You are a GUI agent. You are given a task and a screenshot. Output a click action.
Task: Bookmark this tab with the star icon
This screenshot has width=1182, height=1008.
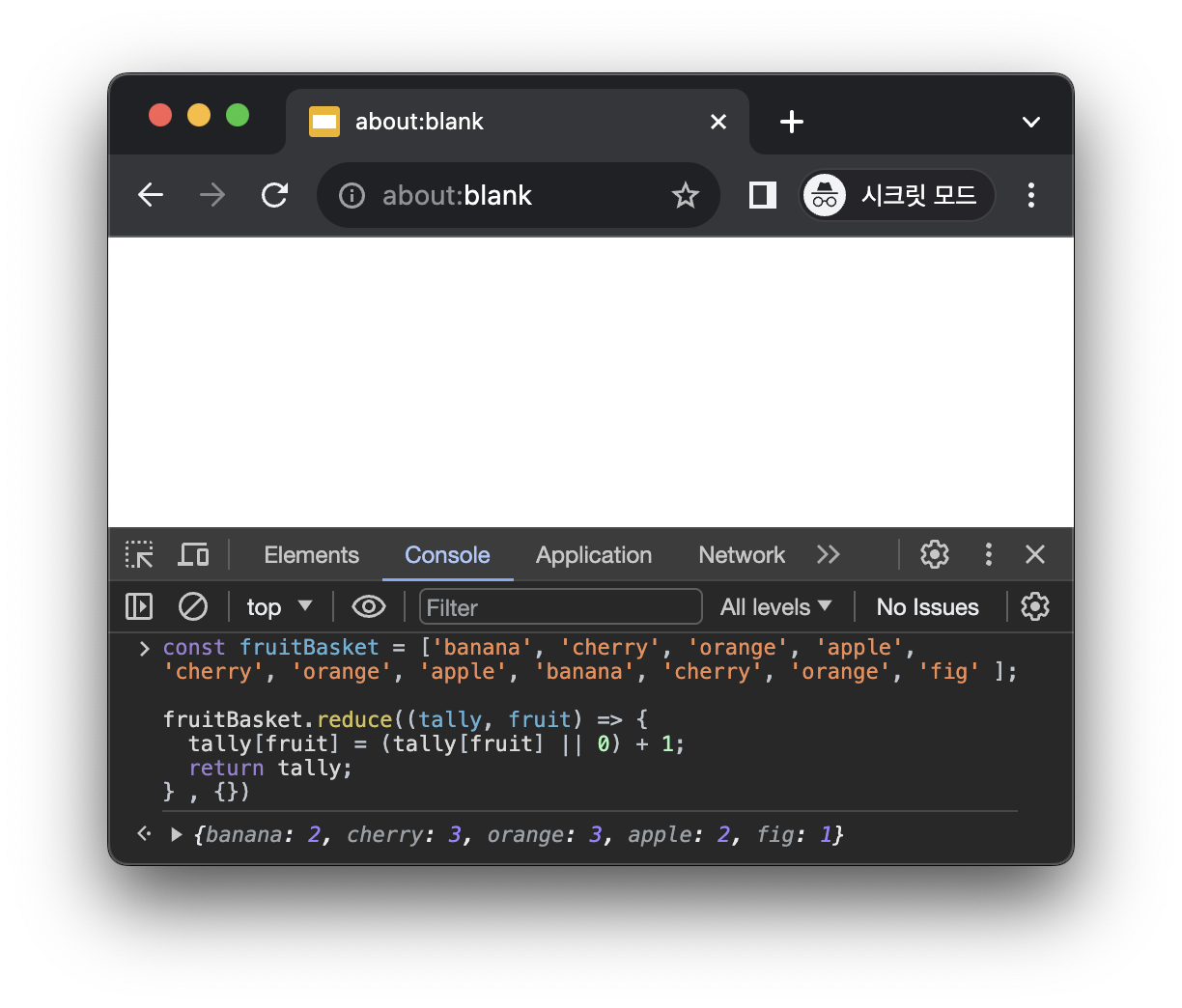[686, 195]
